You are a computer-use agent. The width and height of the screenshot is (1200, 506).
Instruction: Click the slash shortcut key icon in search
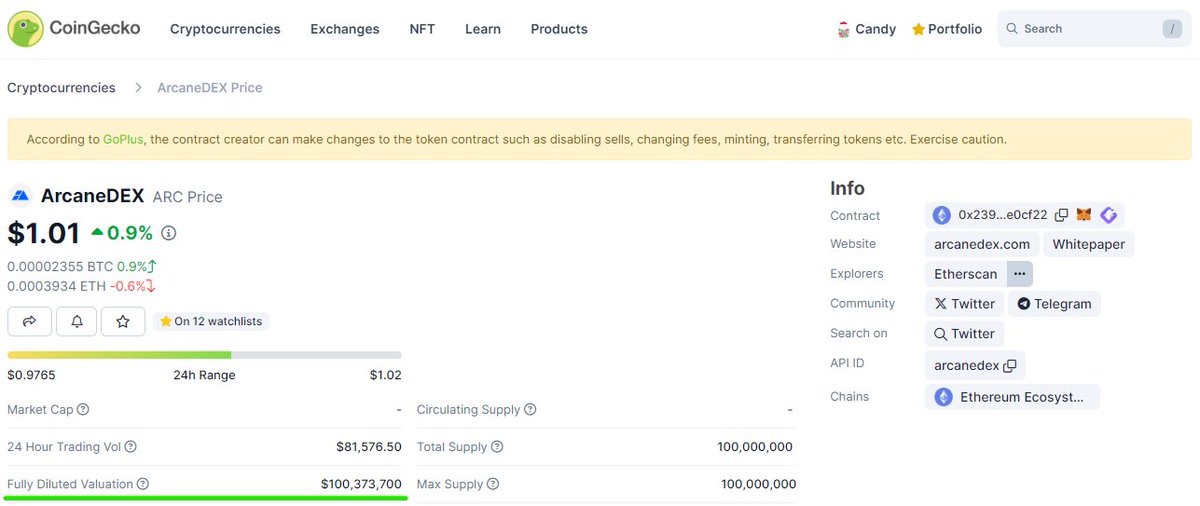[x=1172, y=29]
